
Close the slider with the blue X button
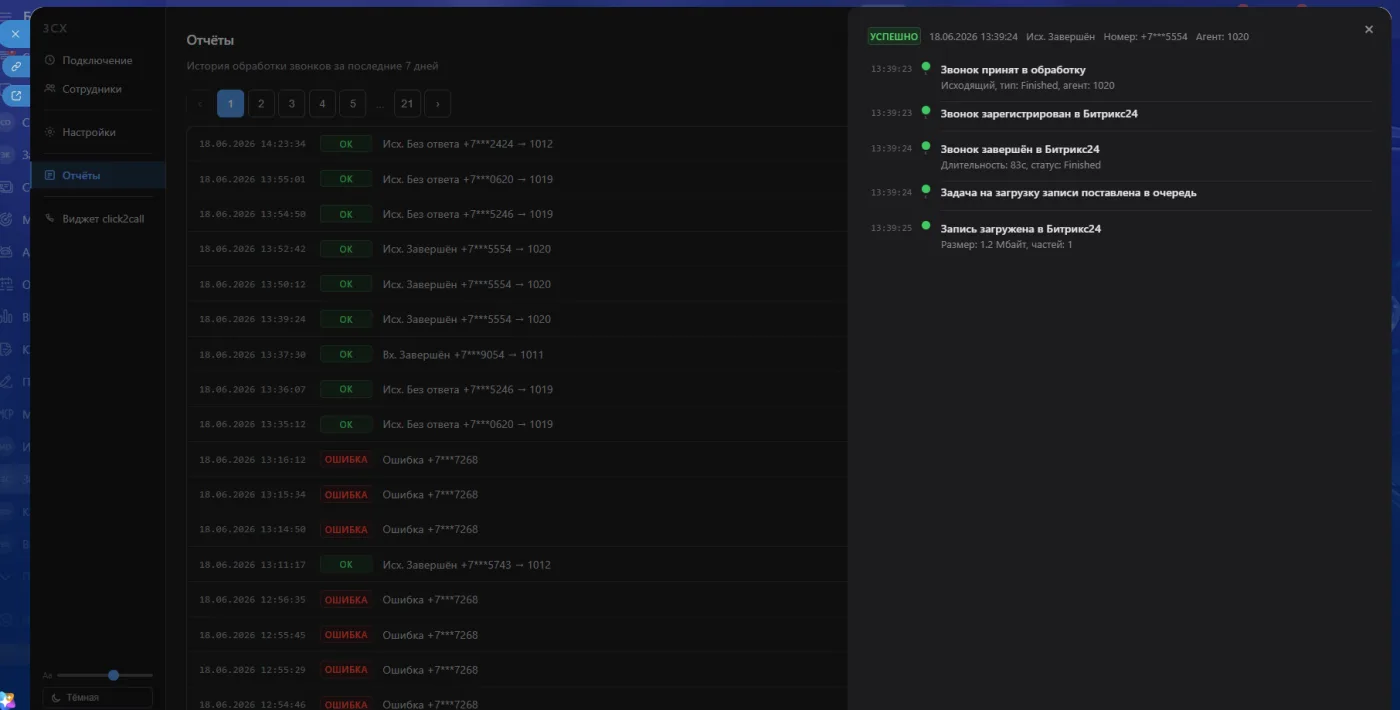(15, 34)
